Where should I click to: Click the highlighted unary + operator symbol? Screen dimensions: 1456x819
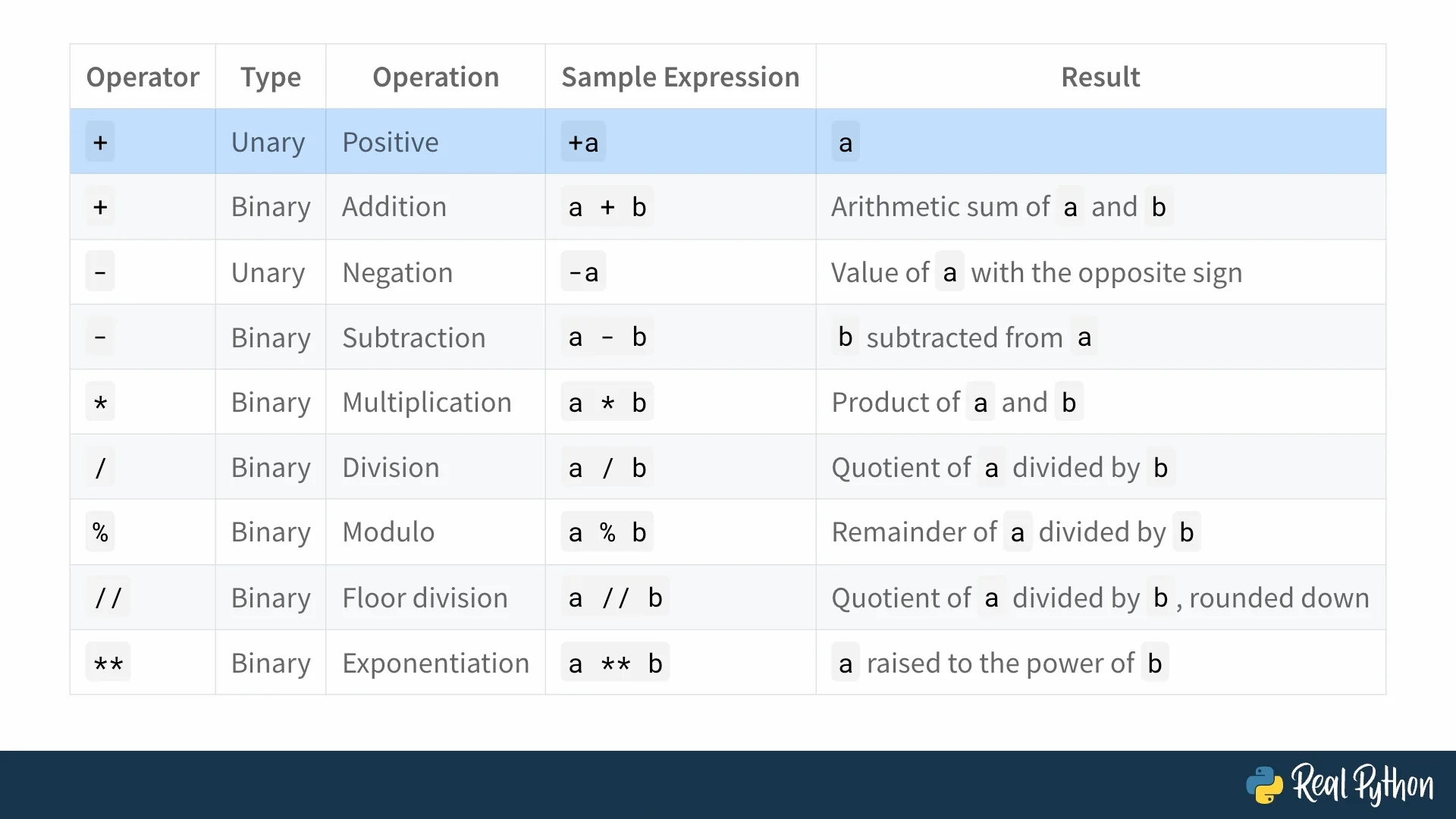coord(100,143)
